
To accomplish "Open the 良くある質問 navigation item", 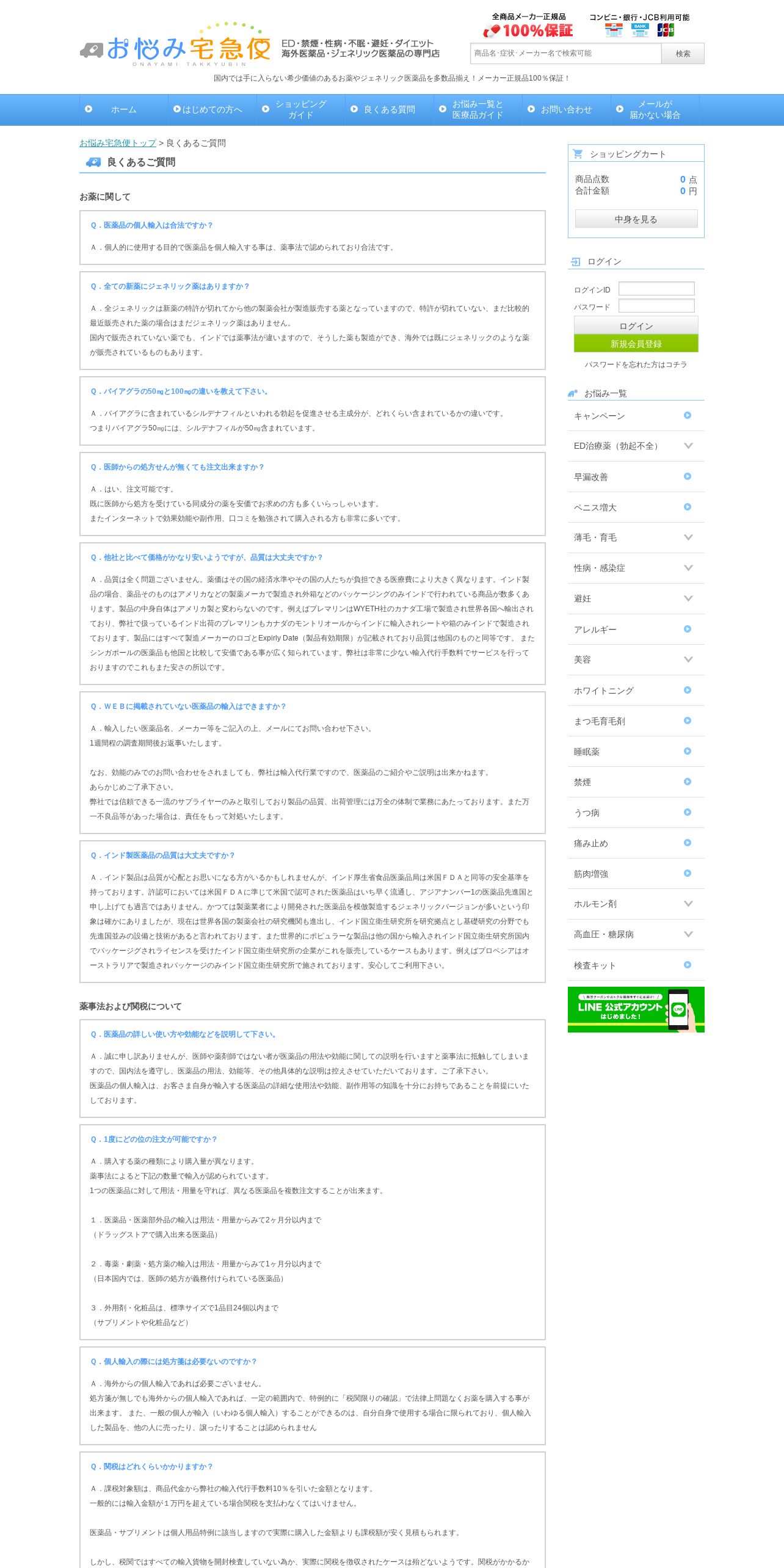I will 390,110.
